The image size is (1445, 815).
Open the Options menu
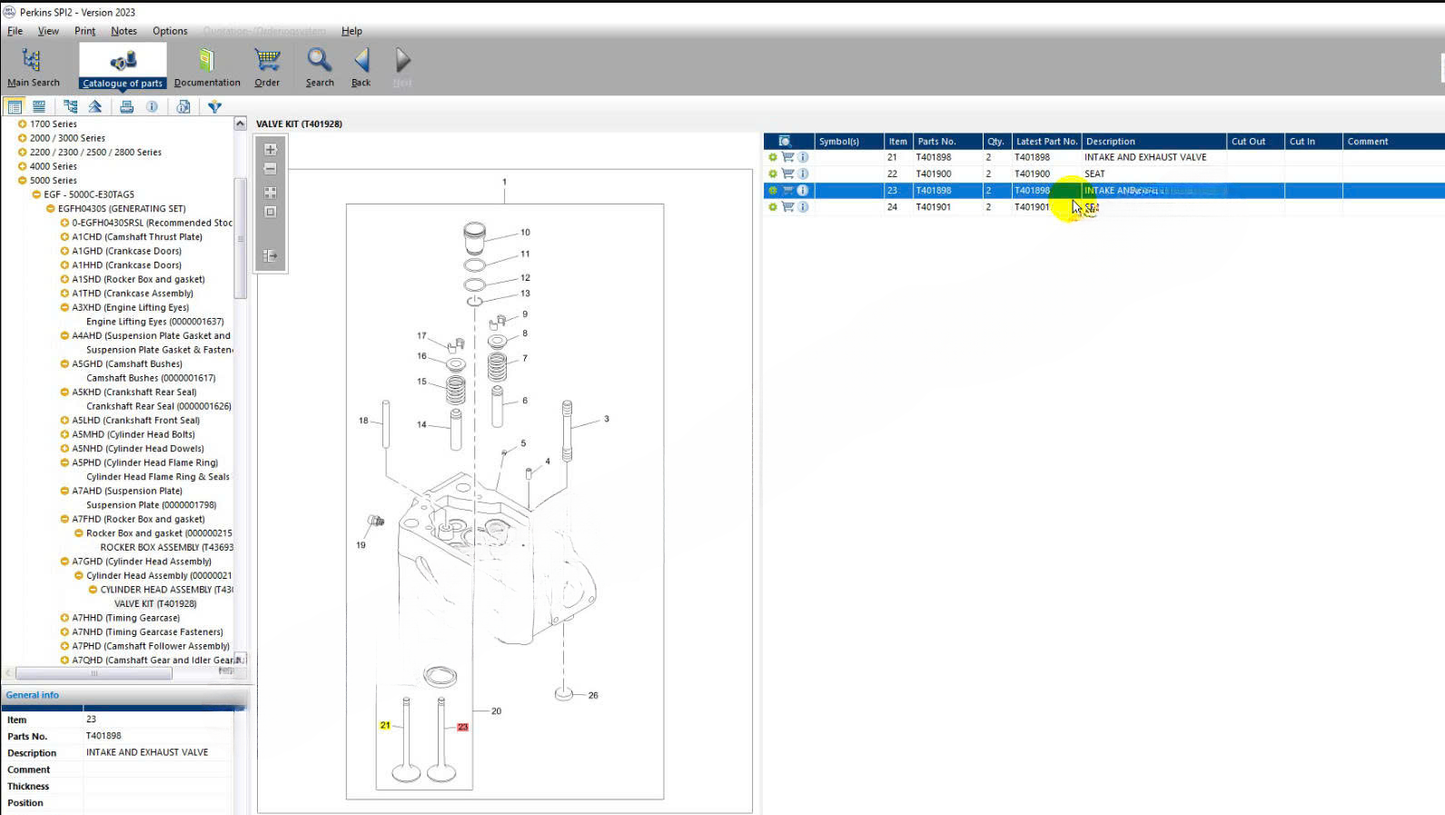pos(169,31)
